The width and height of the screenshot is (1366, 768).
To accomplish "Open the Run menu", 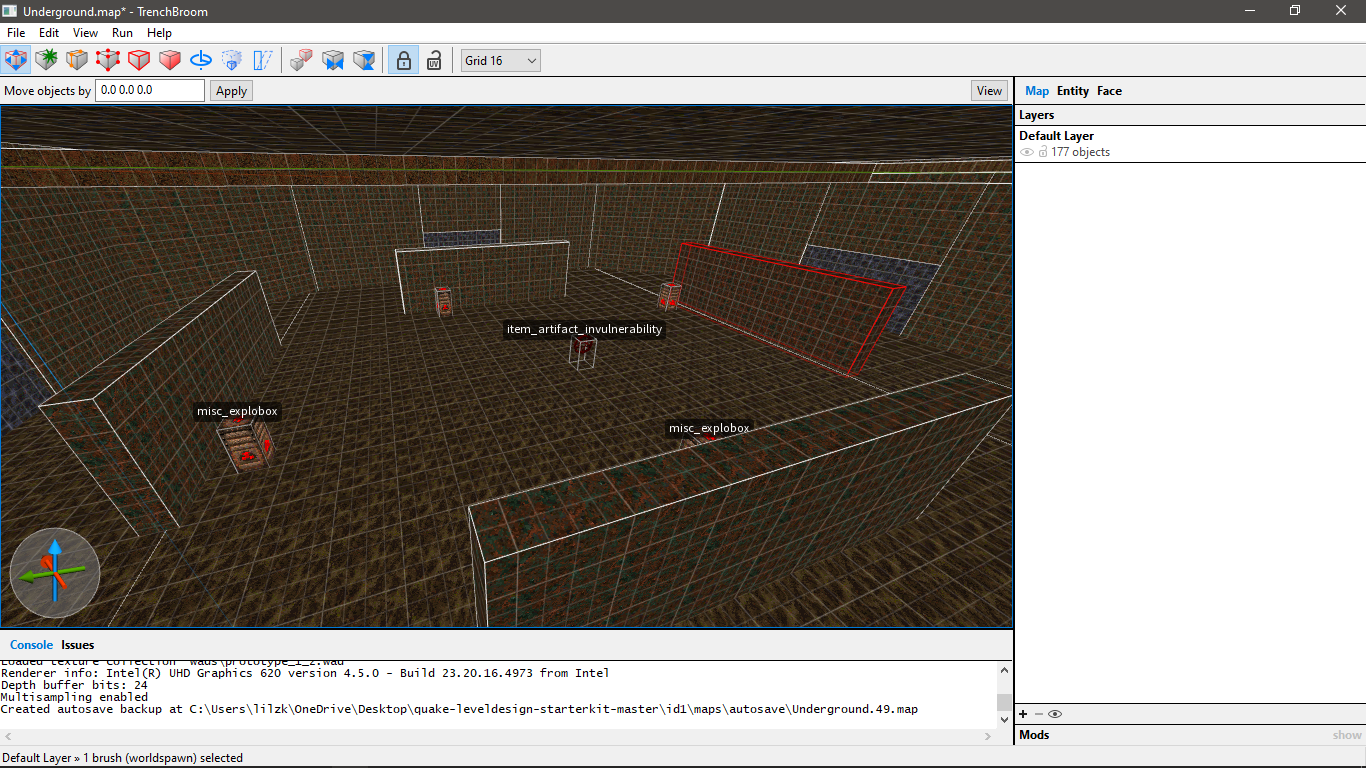I will (x=122, y=33).
